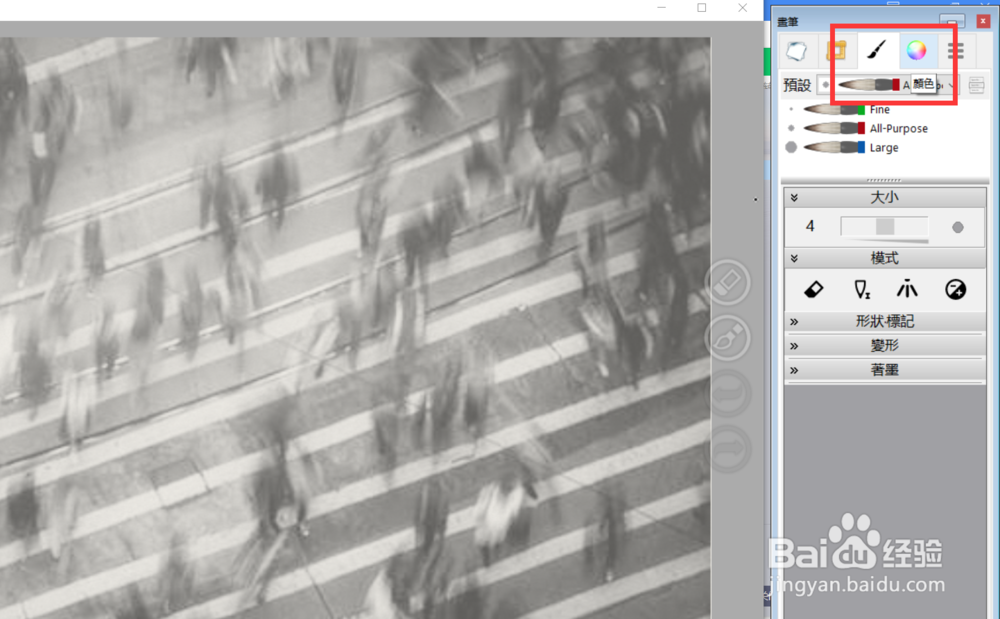Expand the 變形 section

(885, 346)
